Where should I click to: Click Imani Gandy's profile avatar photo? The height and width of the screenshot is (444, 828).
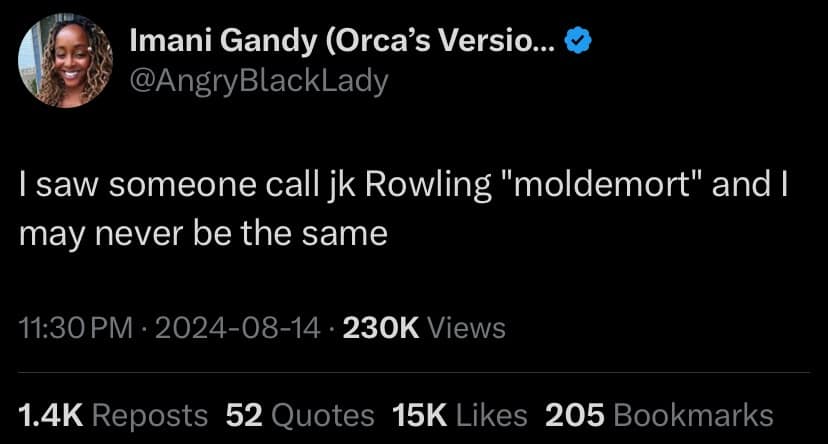(65, 60)
